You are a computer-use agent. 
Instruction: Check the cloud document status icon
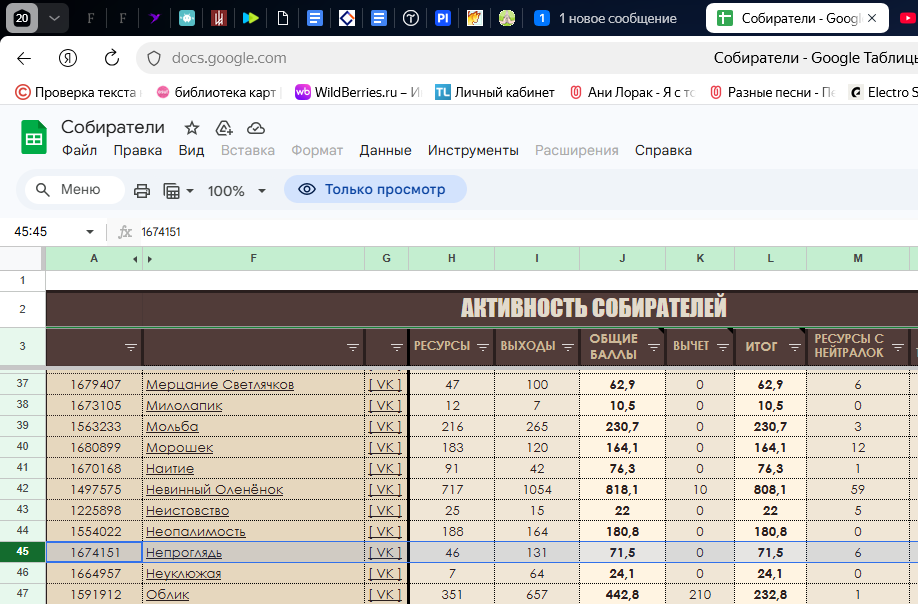tap(256, 128)
